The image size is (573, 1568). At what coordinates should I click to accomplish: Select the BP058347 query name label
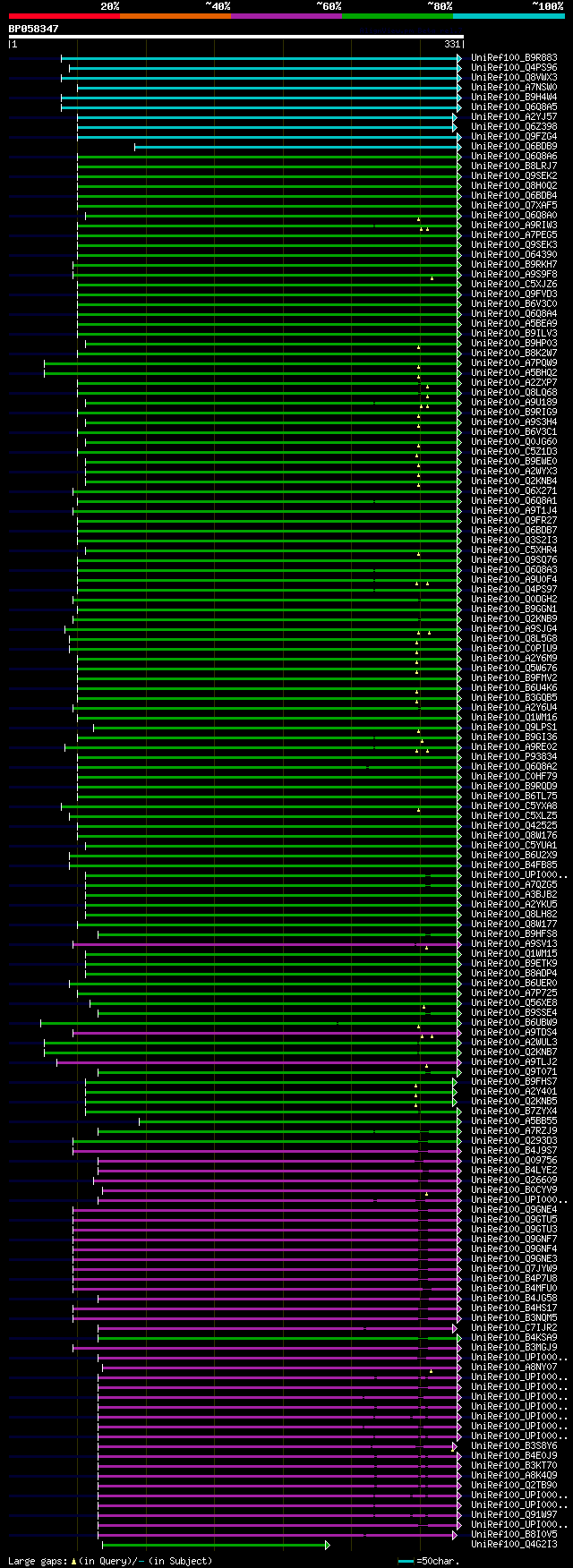tap(34, 29)
